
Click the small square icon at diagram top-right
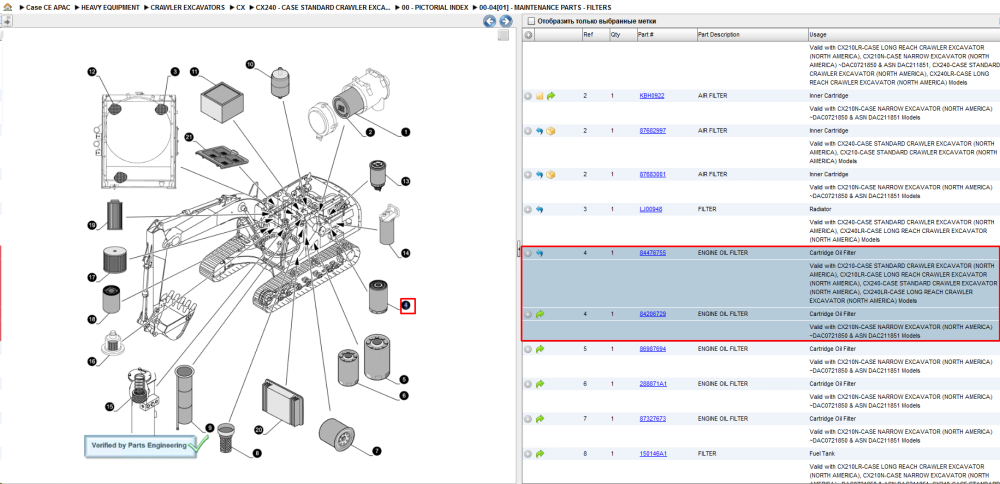click(503, 36)
